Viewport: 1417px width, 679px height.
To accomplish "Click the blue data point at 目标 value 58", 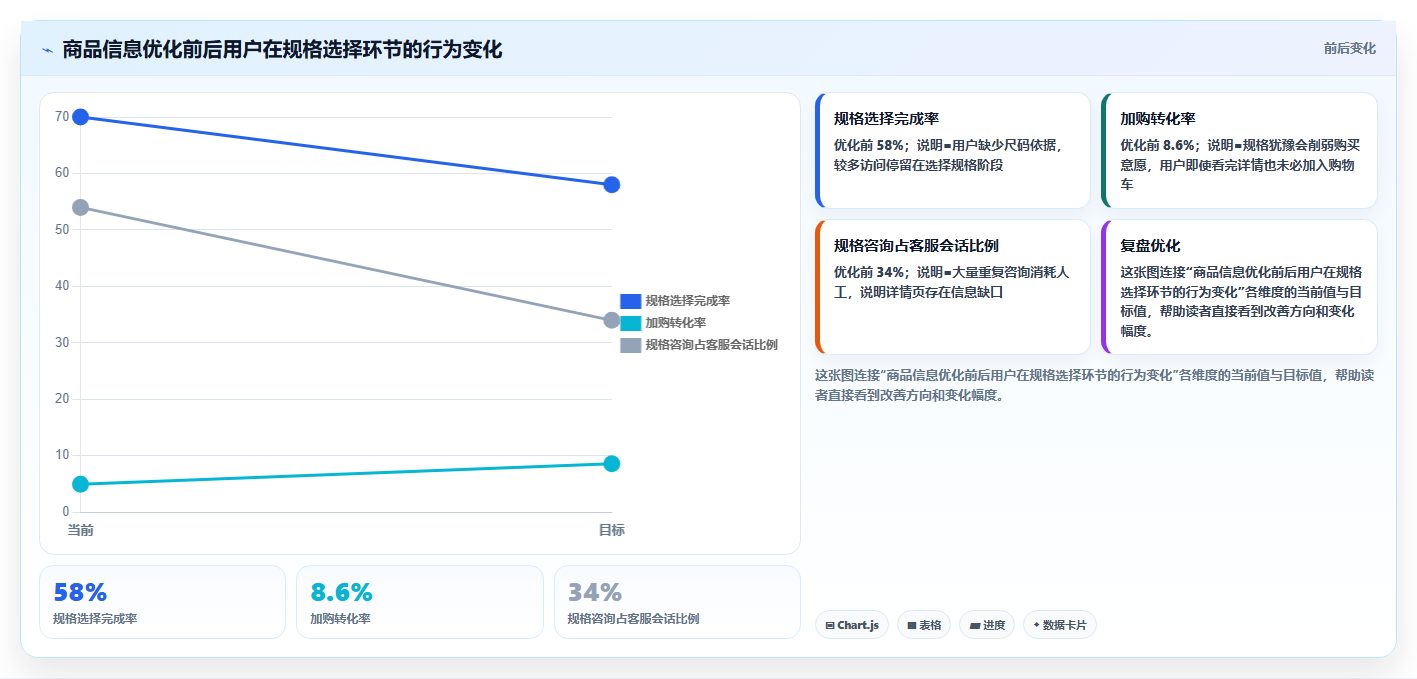I will pyautogui.click(x=612, y=185).
